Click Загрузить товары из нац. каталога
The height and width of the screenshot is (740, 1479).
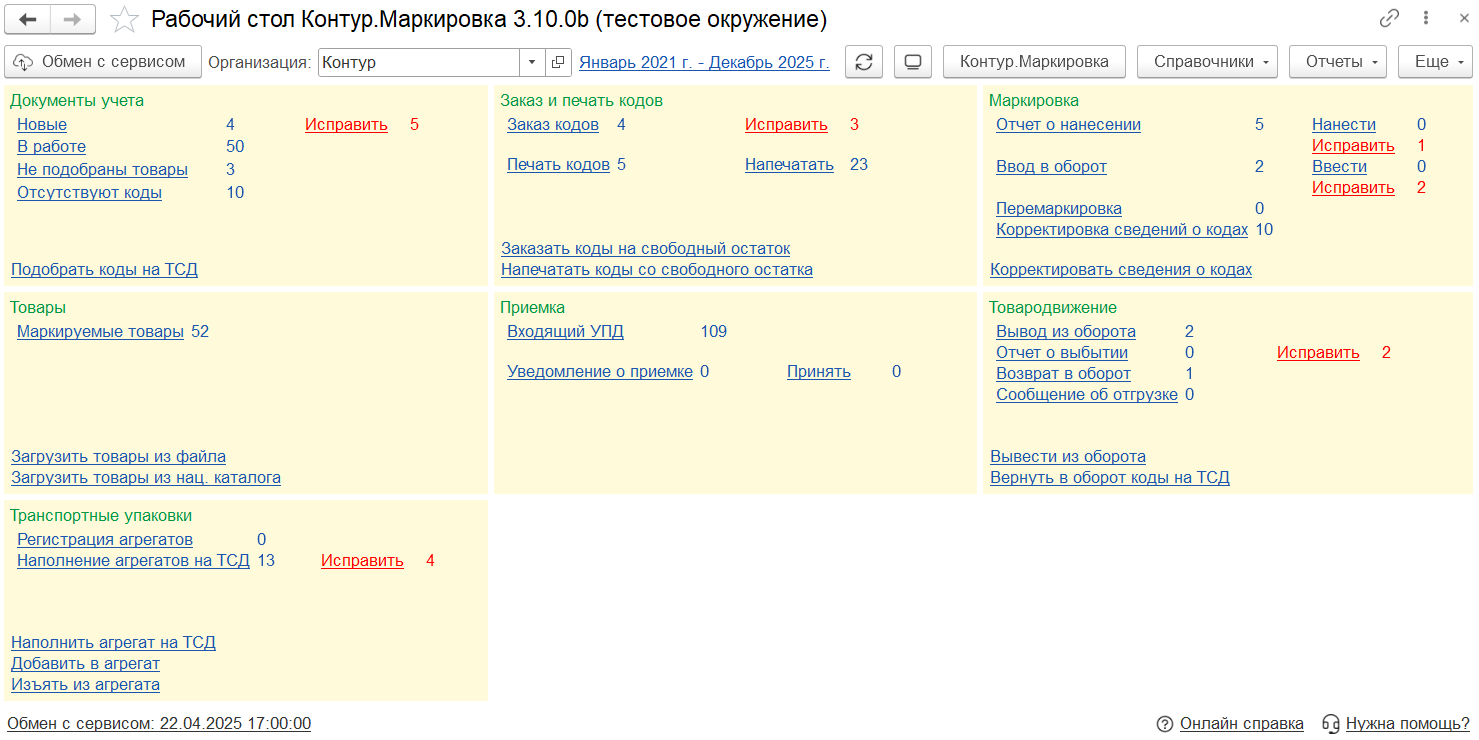coord(146,477)
